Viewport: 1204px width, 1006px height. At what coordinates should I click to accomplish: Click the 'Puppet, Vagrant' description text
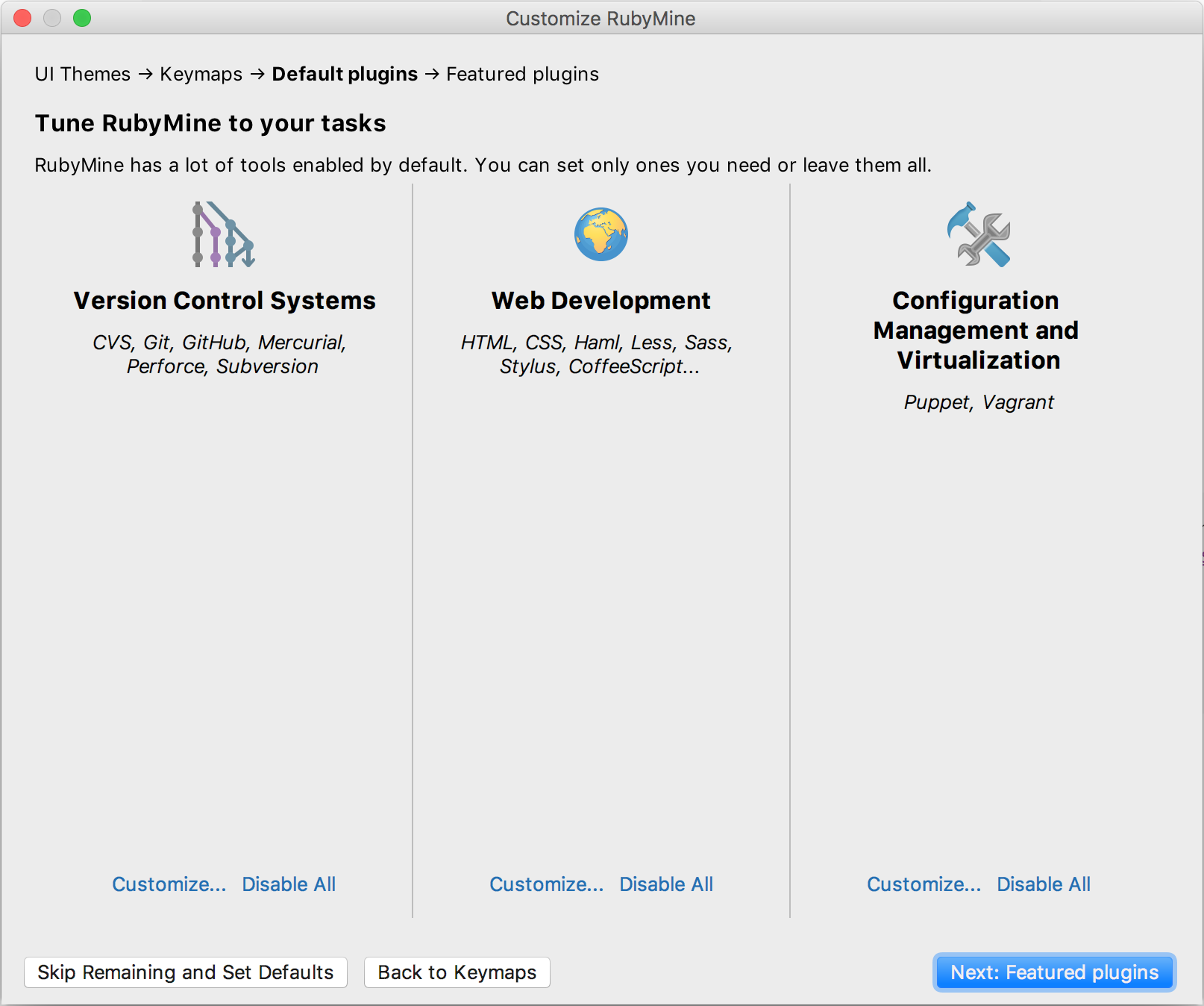(979, 402)
